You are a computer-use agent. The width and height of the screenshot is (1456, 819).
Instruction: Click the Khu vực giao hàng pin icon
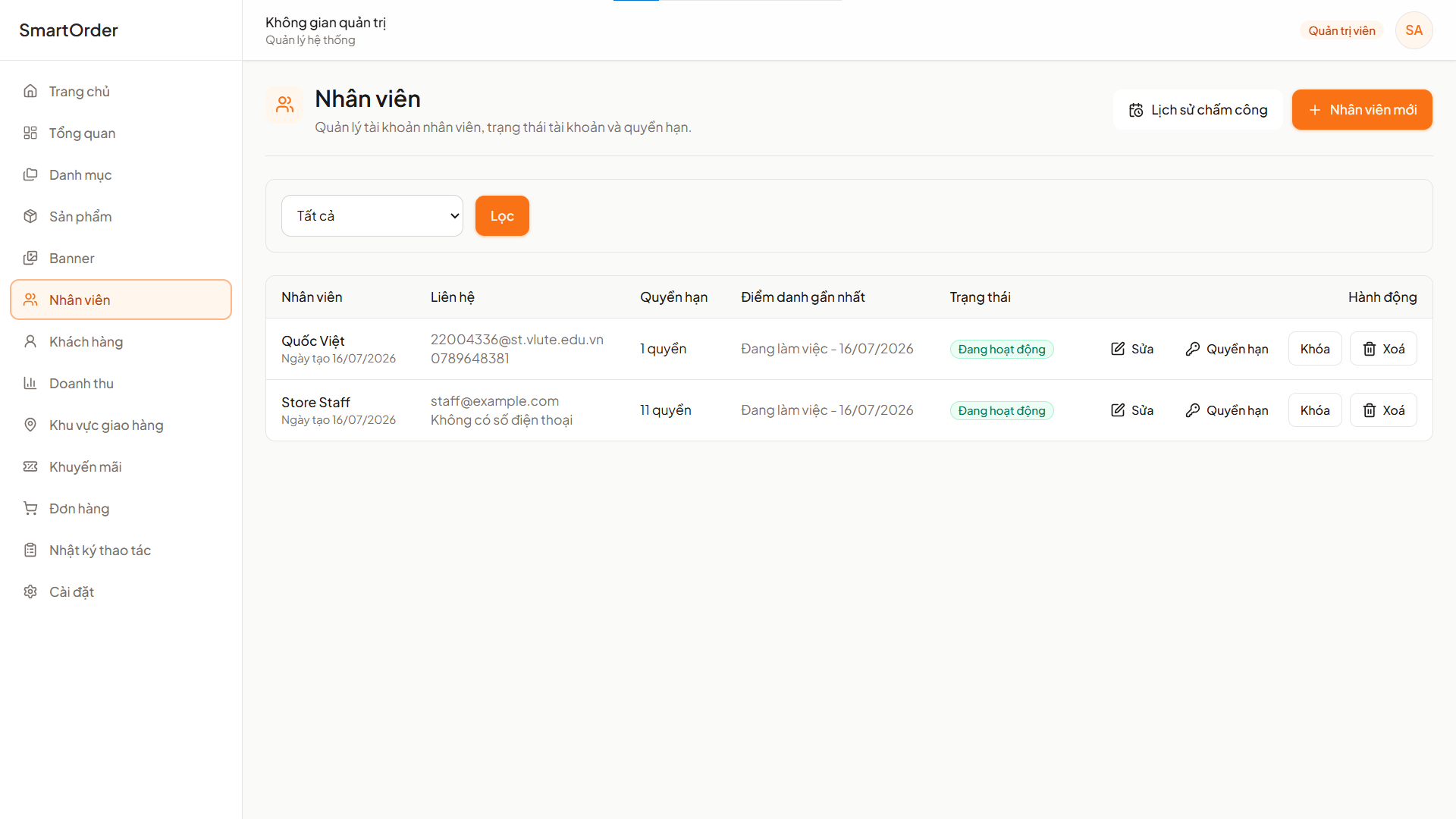(30, 425)
